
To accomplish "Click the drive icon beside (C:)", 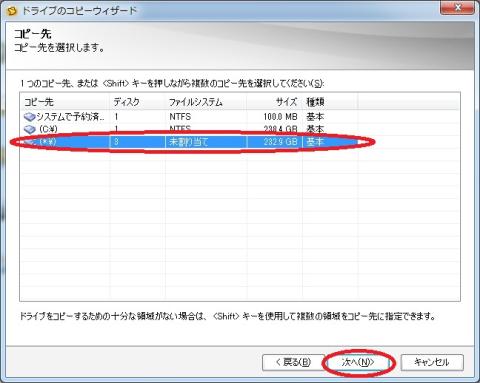I will [29, 129].
